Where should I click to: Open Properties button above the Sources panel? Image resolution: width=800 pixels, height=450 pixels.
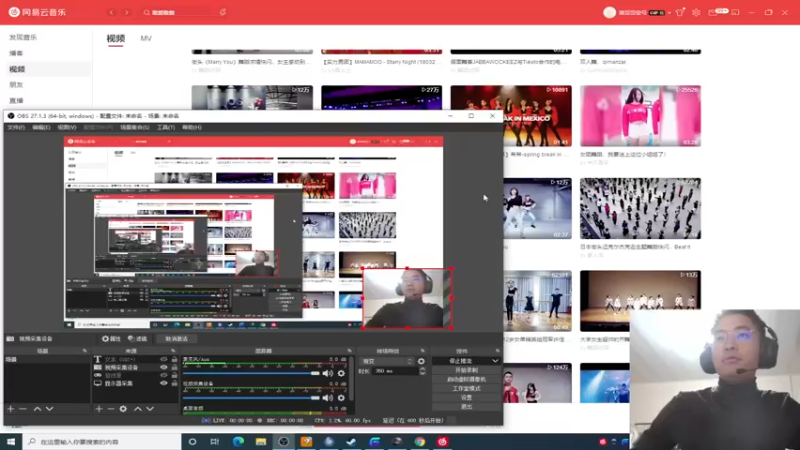click(111, 339)
